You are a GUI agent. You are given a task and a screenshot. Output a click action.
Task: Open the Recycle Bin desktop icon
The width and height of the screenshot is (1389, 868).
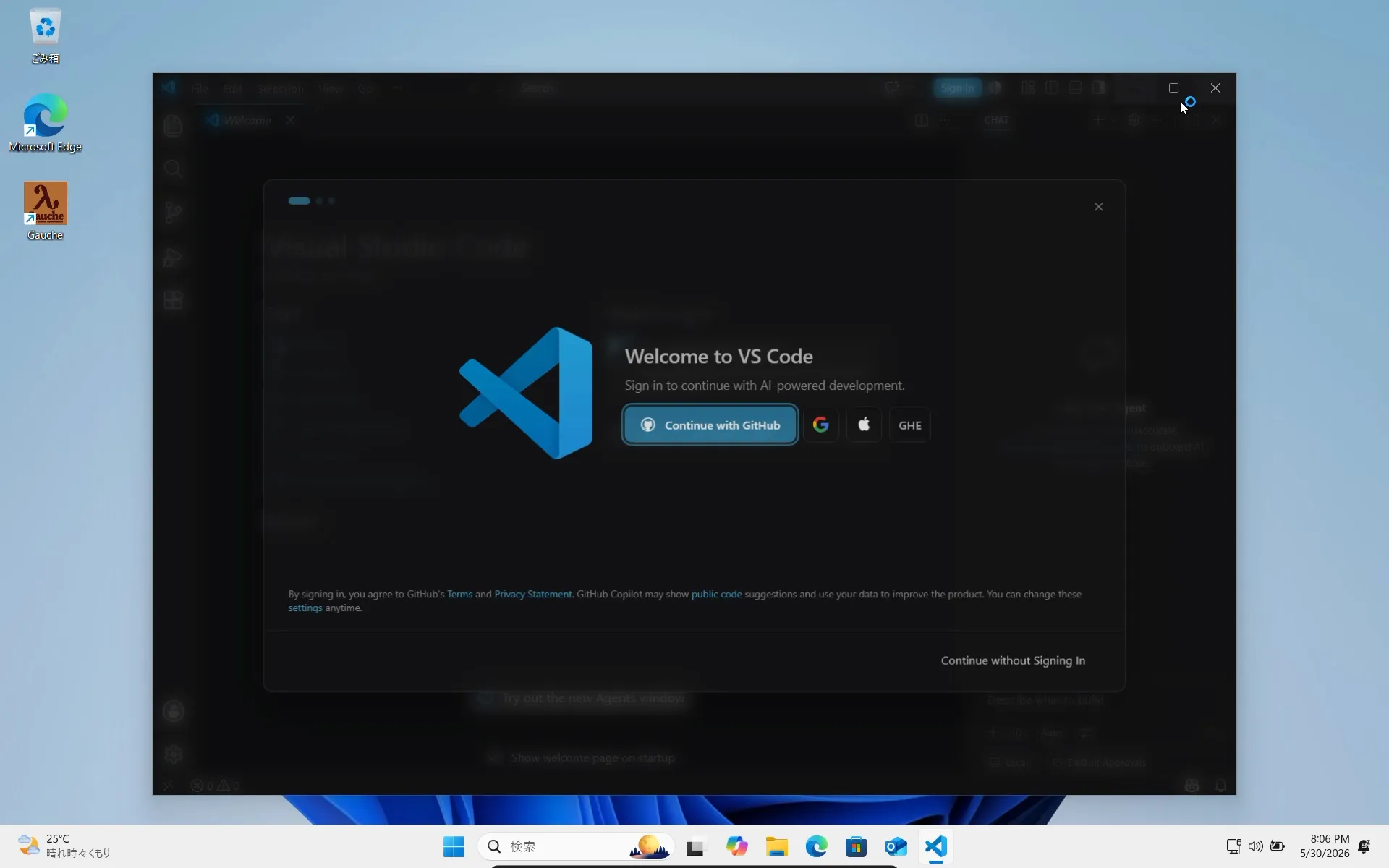point(45,35)
